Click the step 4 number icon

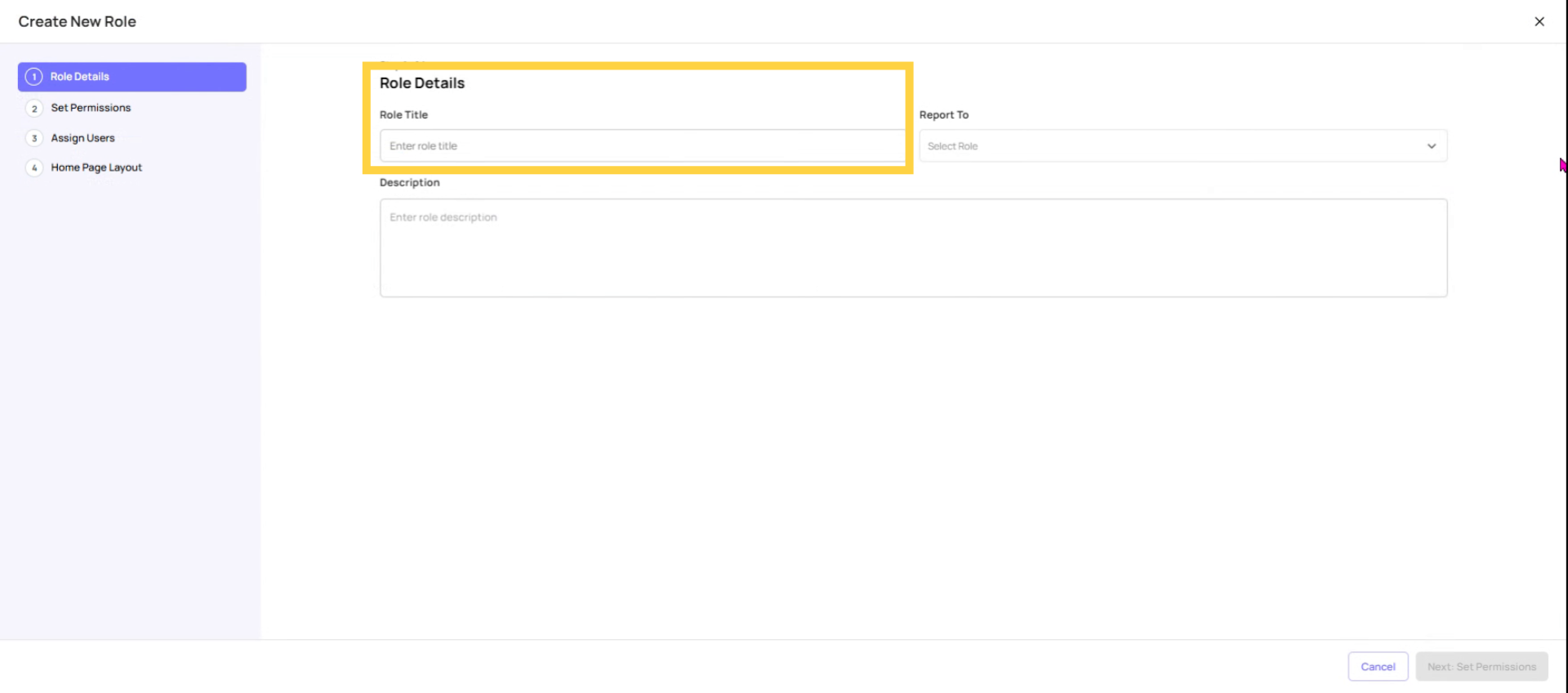pyautogui.click(x=34, y=168)
